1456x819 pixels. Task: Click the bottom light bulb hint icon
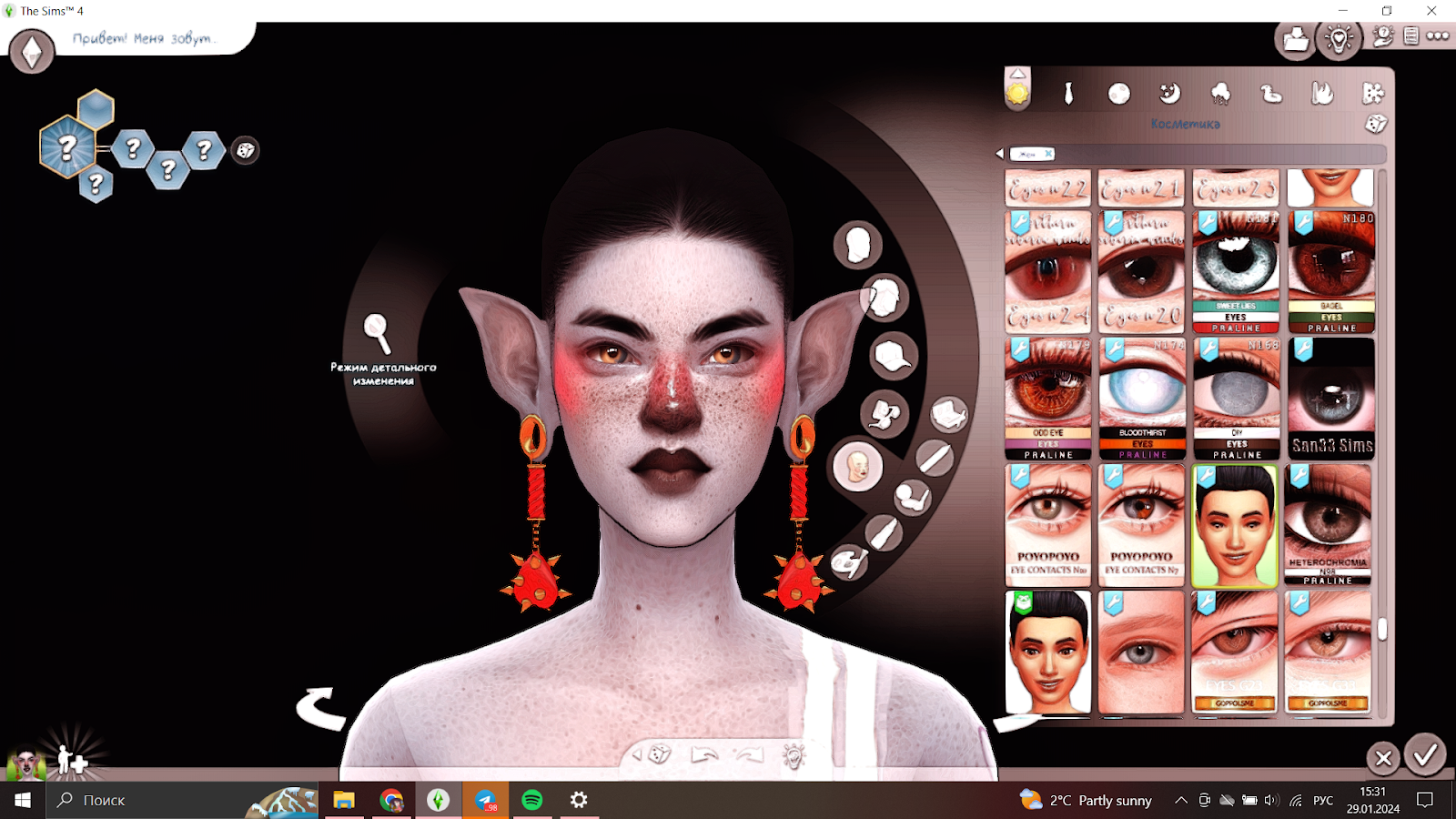coord(794,755)
